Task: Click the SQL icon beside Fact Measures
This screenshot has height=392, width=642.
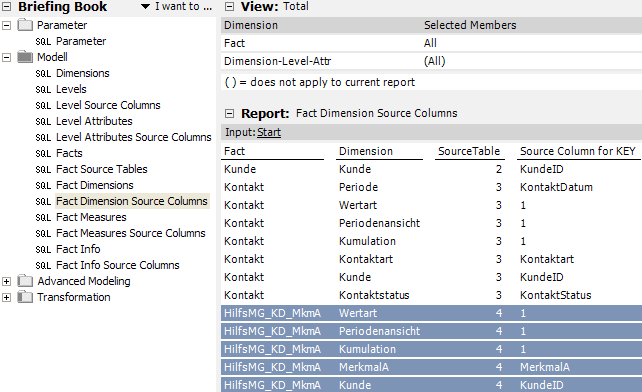Action: click(43, 218)
